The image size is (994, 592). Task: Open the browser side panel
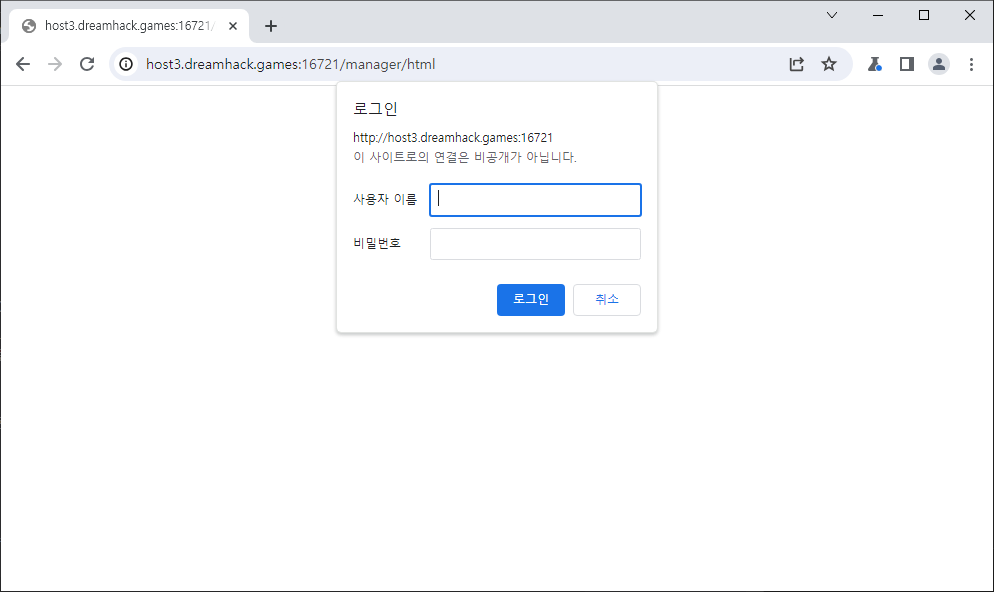coord(907,64)
